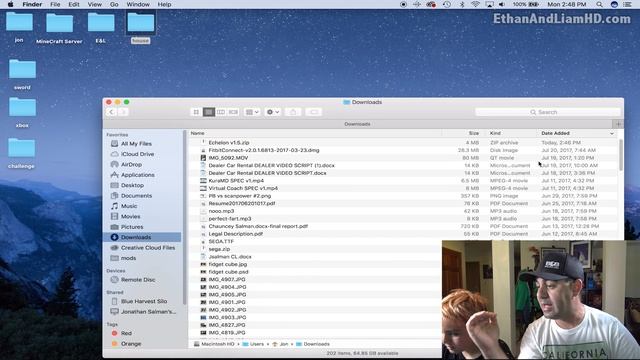Screen dimensions: 640x360
Task: Open Movies in sidebar
Action: click(131, 216)
